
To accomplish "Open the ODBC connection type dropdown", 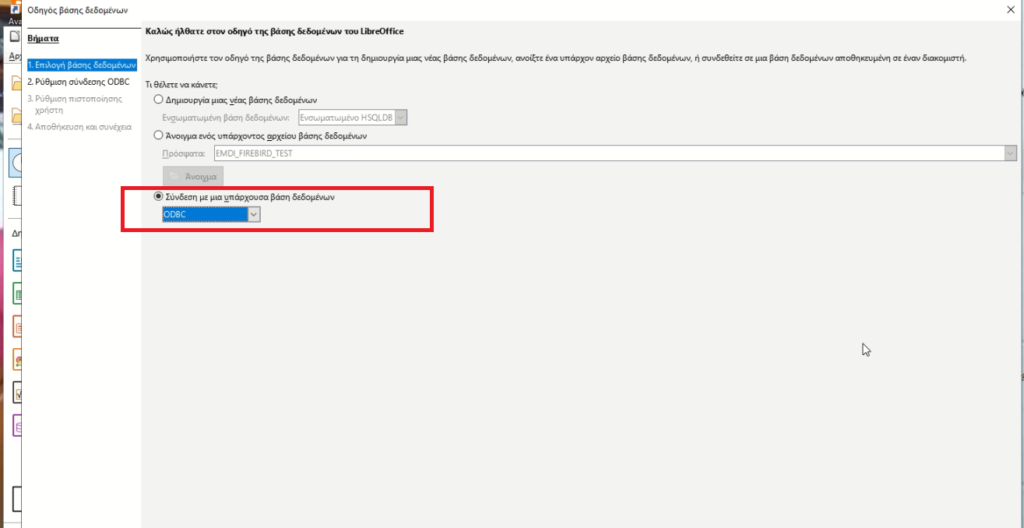I will point(254,215).
